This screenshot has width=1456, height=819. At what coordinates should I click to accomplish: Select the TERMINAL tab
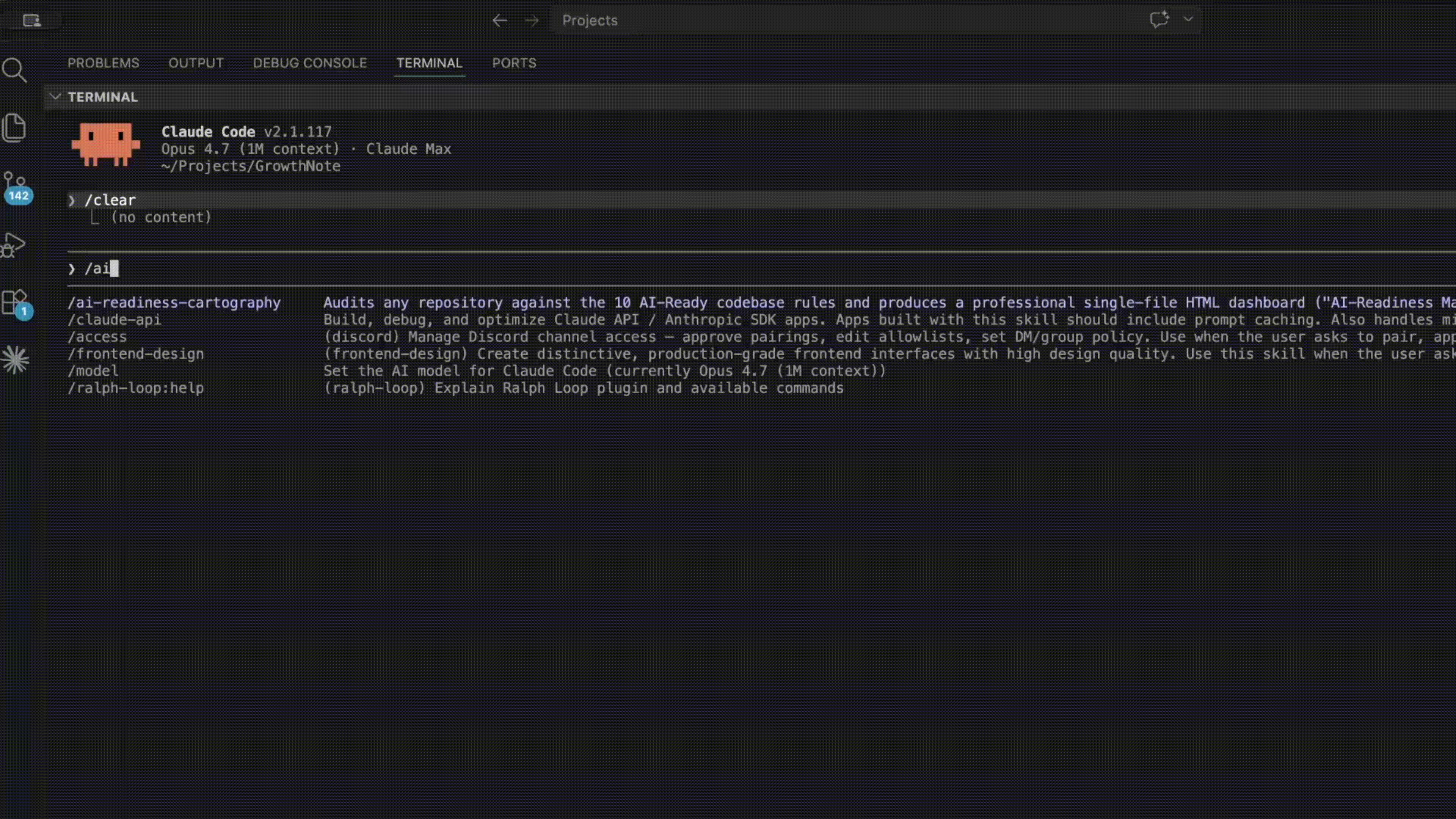point(429,63)
